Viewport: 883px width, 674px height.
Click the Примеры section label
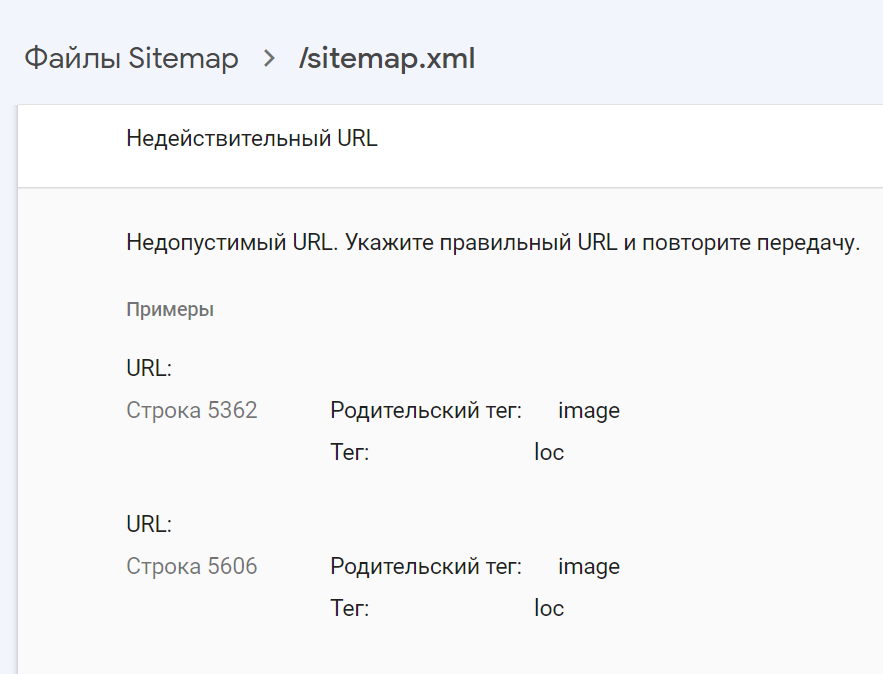(170, 309)
